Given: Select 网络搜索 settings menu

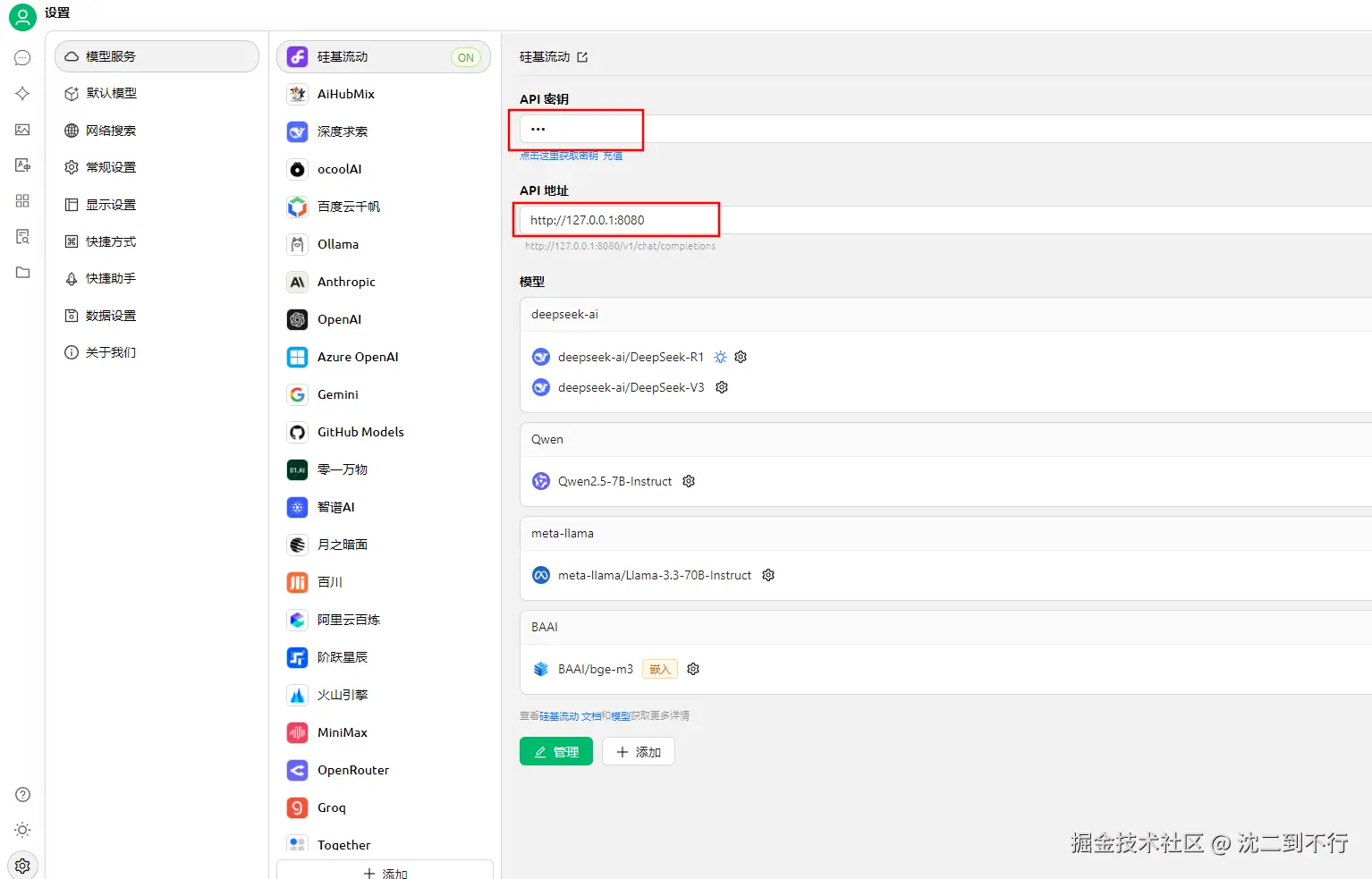Looking at the screenshot, I should coord(157,131).
